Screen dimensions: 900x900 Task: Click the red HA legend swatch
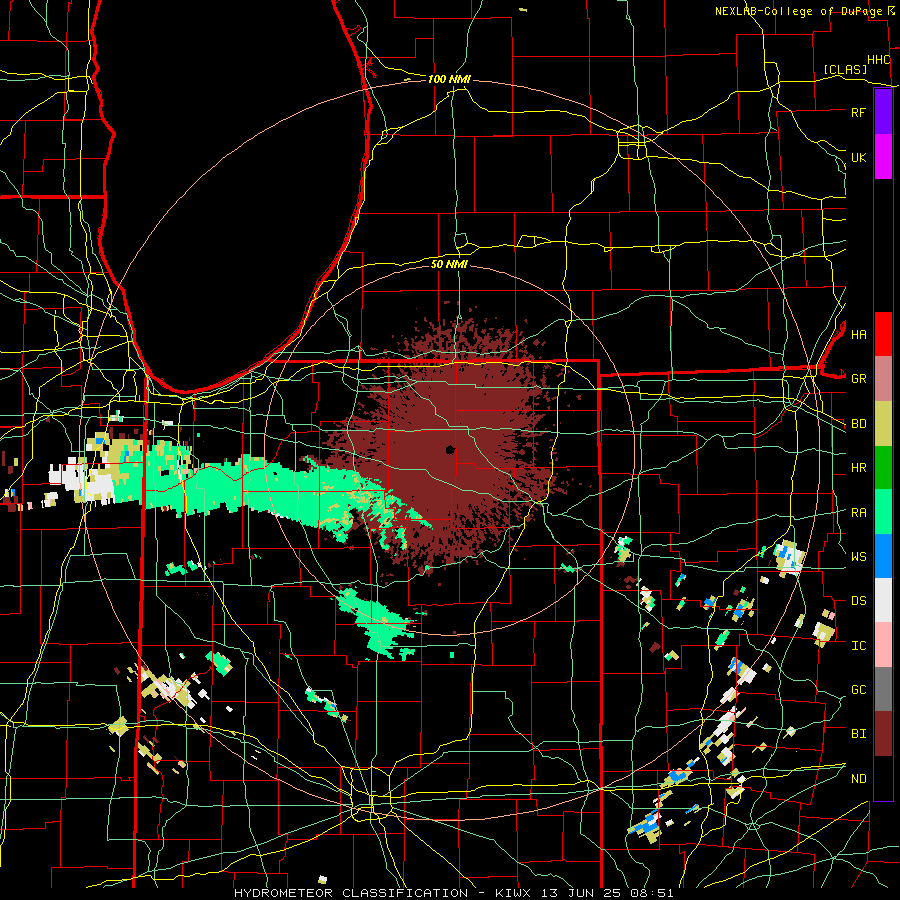(883, 334)
